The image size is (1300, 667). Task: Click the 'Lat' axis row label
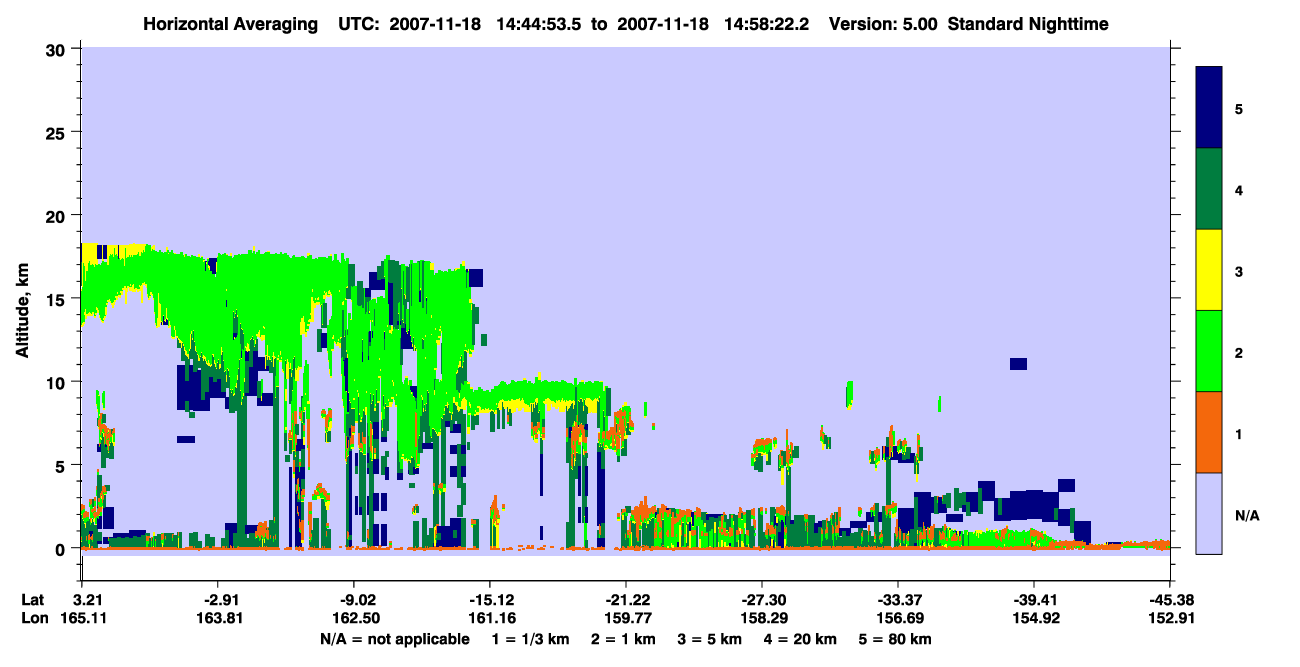[x=32, y=600]
